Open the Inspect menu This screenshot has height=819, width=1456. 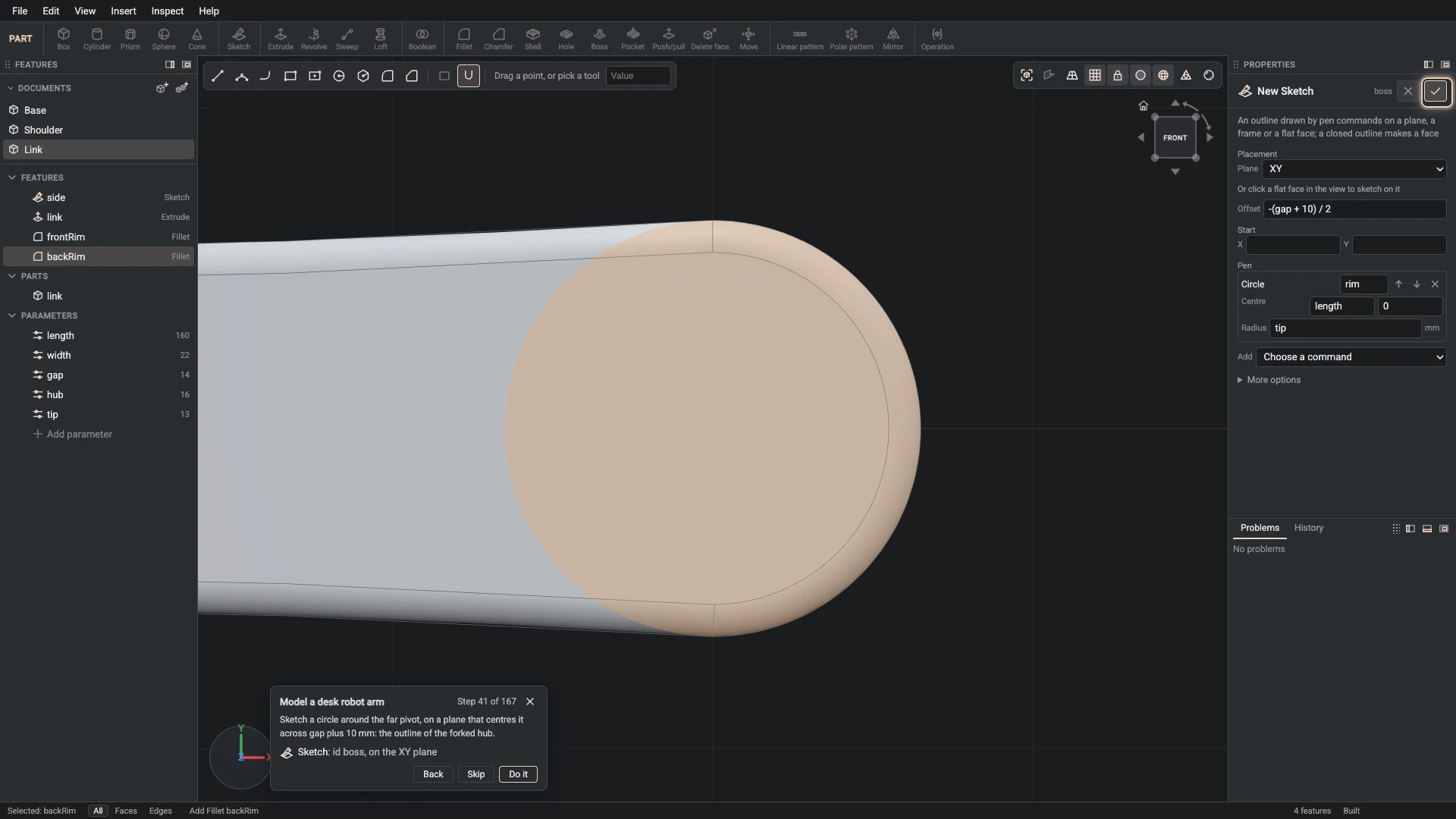[167, 11]
